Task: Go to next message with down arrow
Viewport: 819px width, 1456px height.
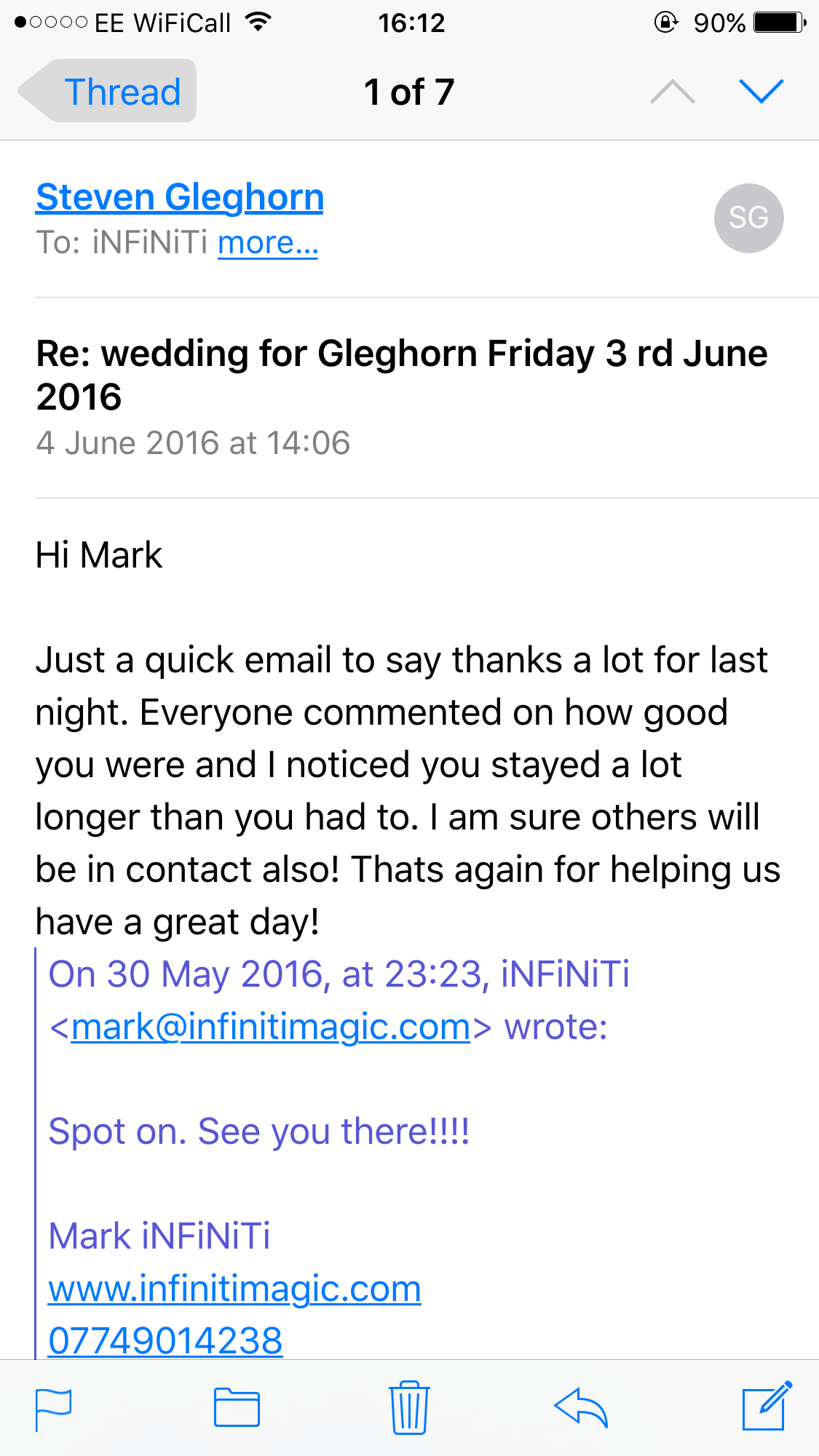Action: click(761, 92)
